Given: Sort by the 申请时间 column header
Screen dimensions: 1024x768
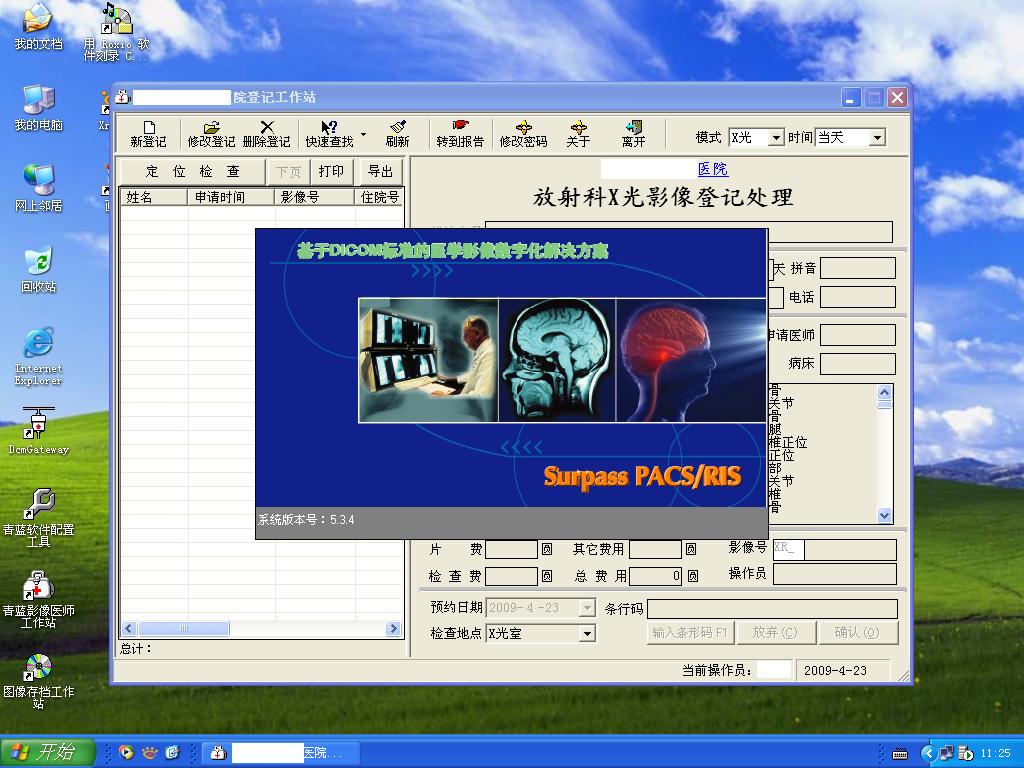Looking at the screenshot, I should 231,197.
